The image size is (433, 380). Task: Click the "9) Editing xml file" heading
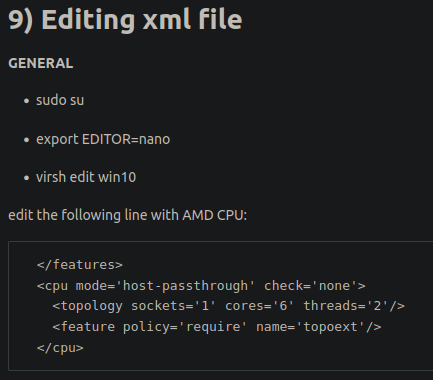125,20
